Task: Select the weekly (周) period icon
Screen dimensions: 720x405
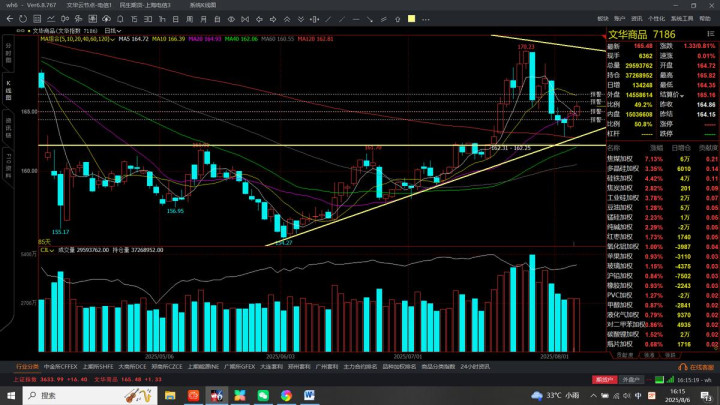Action: tap(190, 19)
